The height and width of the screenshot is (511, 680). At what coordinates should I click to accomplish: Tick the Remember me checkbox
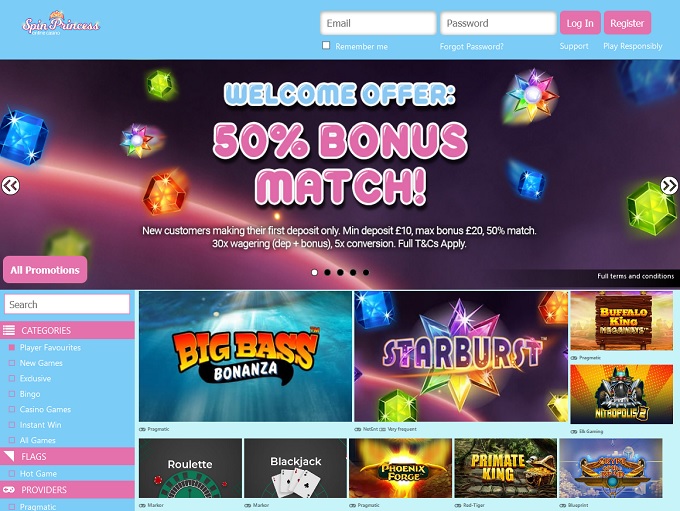326,45
